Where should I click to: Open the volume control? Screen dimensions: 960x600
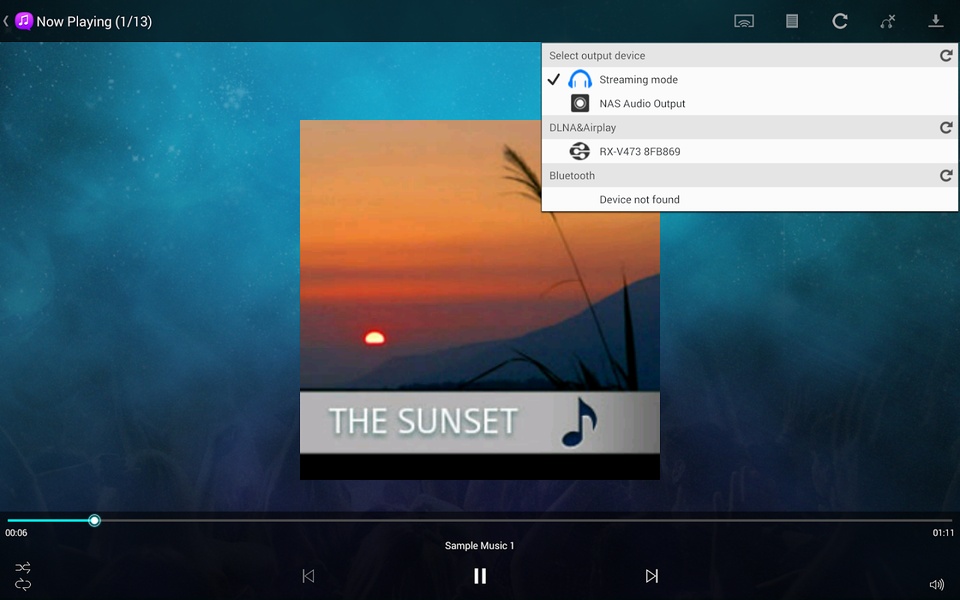click(x=936, y=585)
